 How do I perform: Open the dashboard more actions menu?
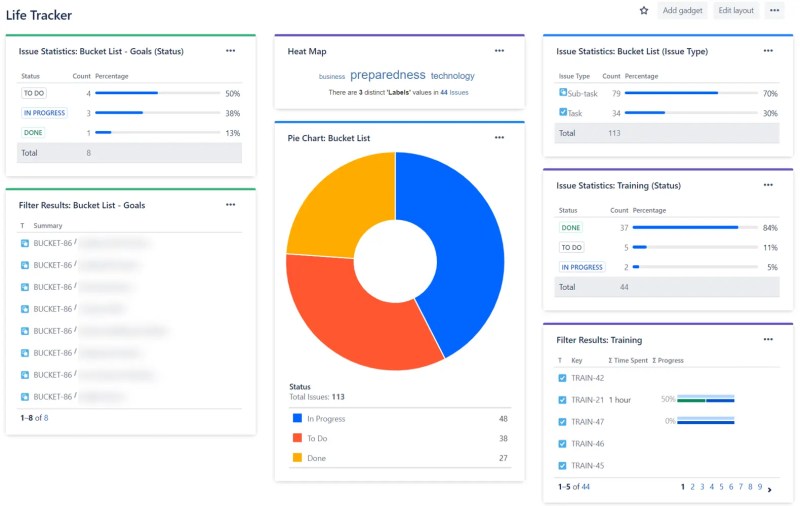[774, 10]
